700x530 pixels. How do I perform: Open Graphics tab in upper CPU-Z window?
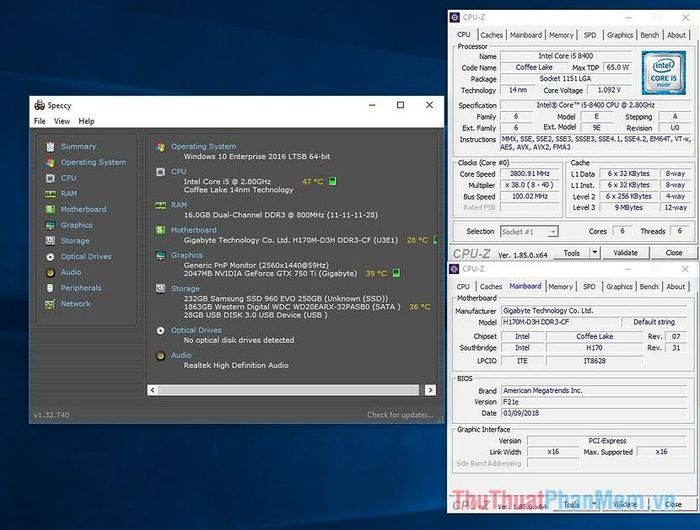(x=620, y=35)
